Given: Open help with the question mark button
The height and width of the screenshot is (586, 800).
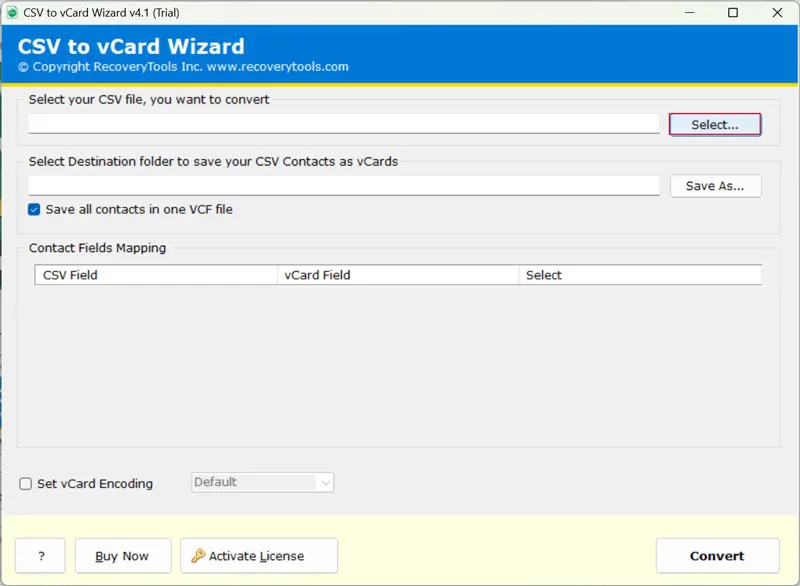Looking at the screenshot, I should (x=40, y=556).
